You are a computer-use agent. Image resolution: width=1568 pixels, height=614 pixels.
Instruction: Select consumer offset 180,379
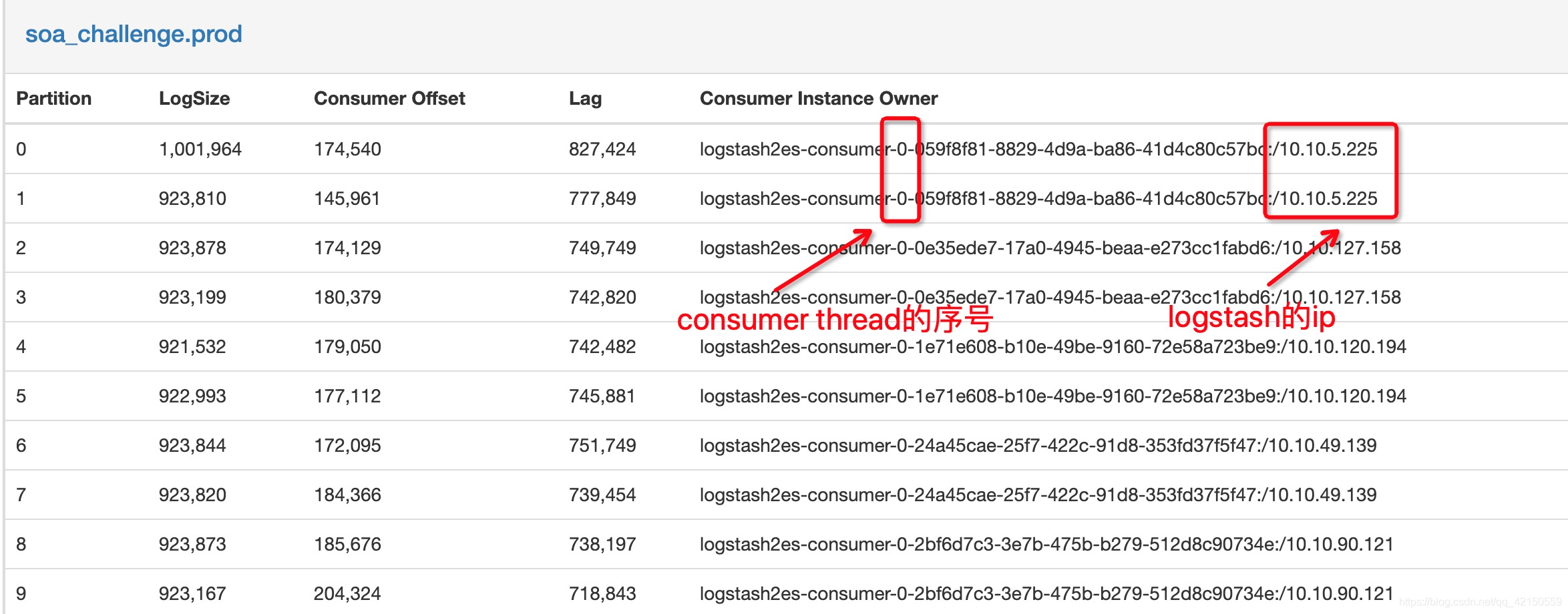tap(347, 297)
